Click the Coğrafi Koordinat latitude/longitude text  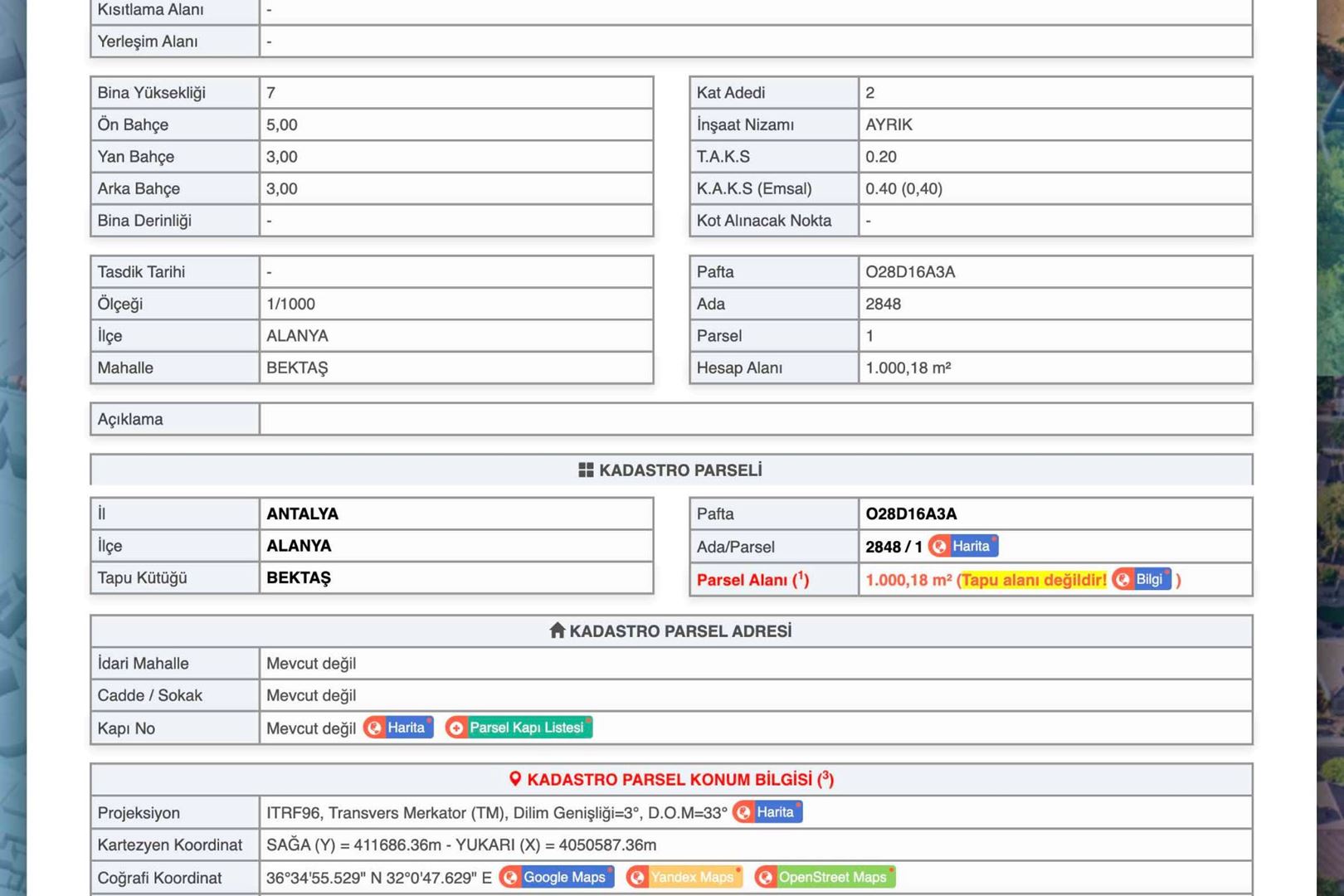379,878
